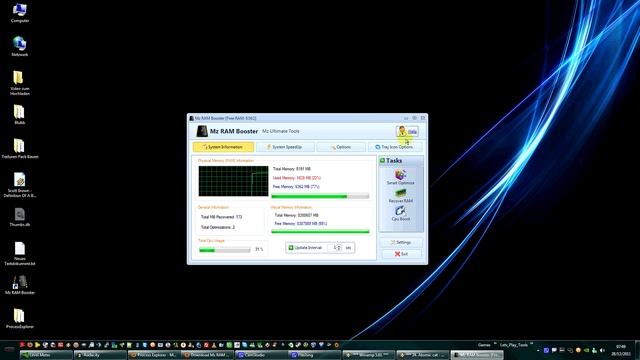This screenshot has height=360, width=640.
Task: Open the Help button in Mz RAM Booster
Action: pyautogui.click(x=407, y=131)
